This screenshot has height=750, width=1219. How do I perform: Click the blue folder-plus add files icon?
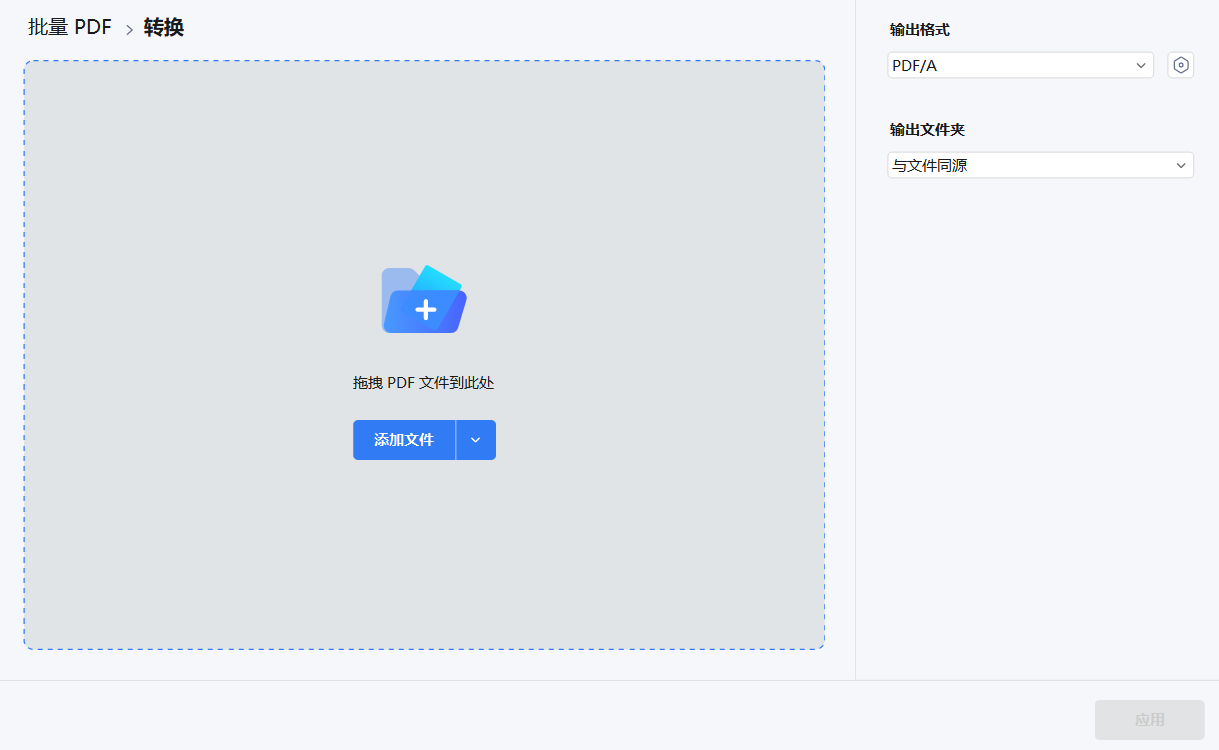point(423,298)
